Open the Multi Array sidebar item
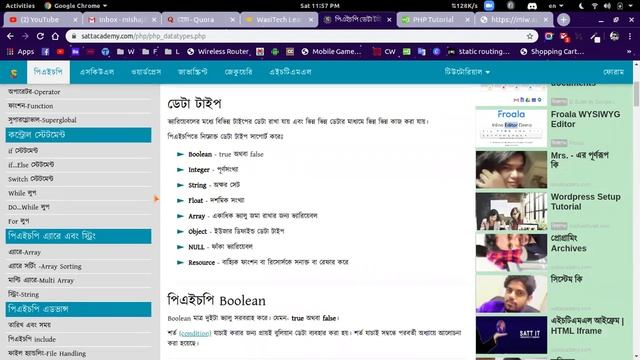Image resolution: width=640 pixels, height=360 pixels. point(41,280)
